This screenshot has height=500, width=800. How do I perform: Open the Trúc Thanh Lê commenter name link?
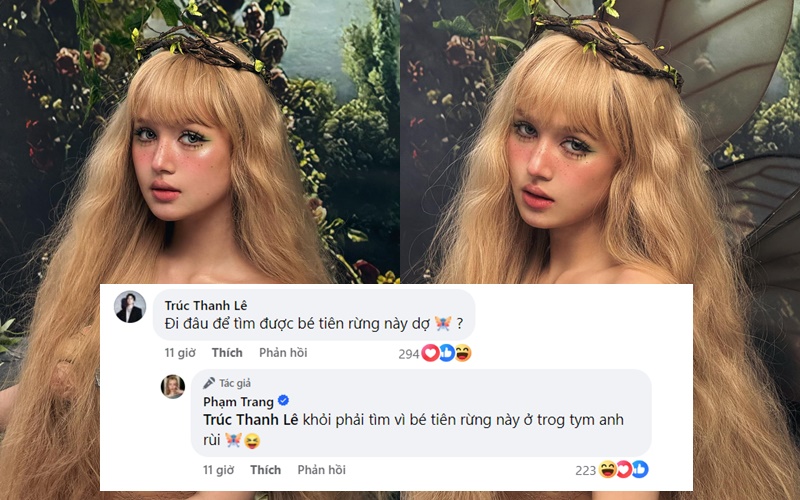click(x=206, y=303)
